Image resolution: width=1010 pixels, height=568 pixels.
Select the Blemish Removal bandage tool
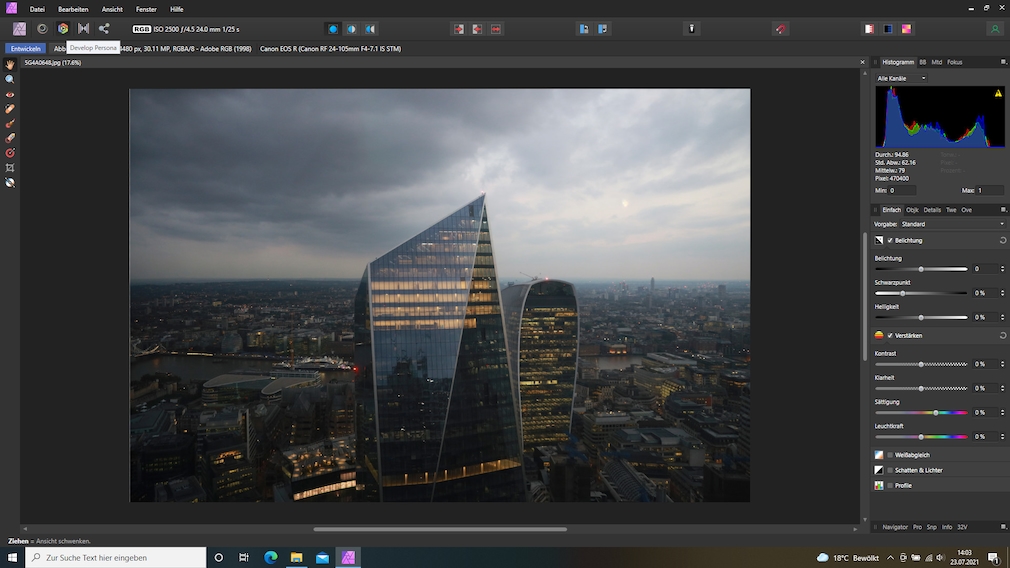10,109
